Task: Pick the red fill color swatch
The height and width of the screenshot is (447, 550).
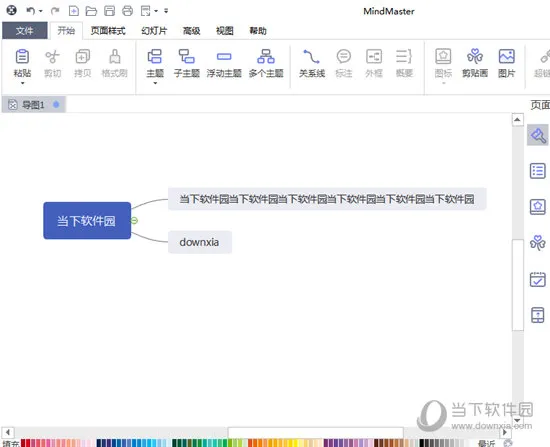Action: (x=28, y=443)
